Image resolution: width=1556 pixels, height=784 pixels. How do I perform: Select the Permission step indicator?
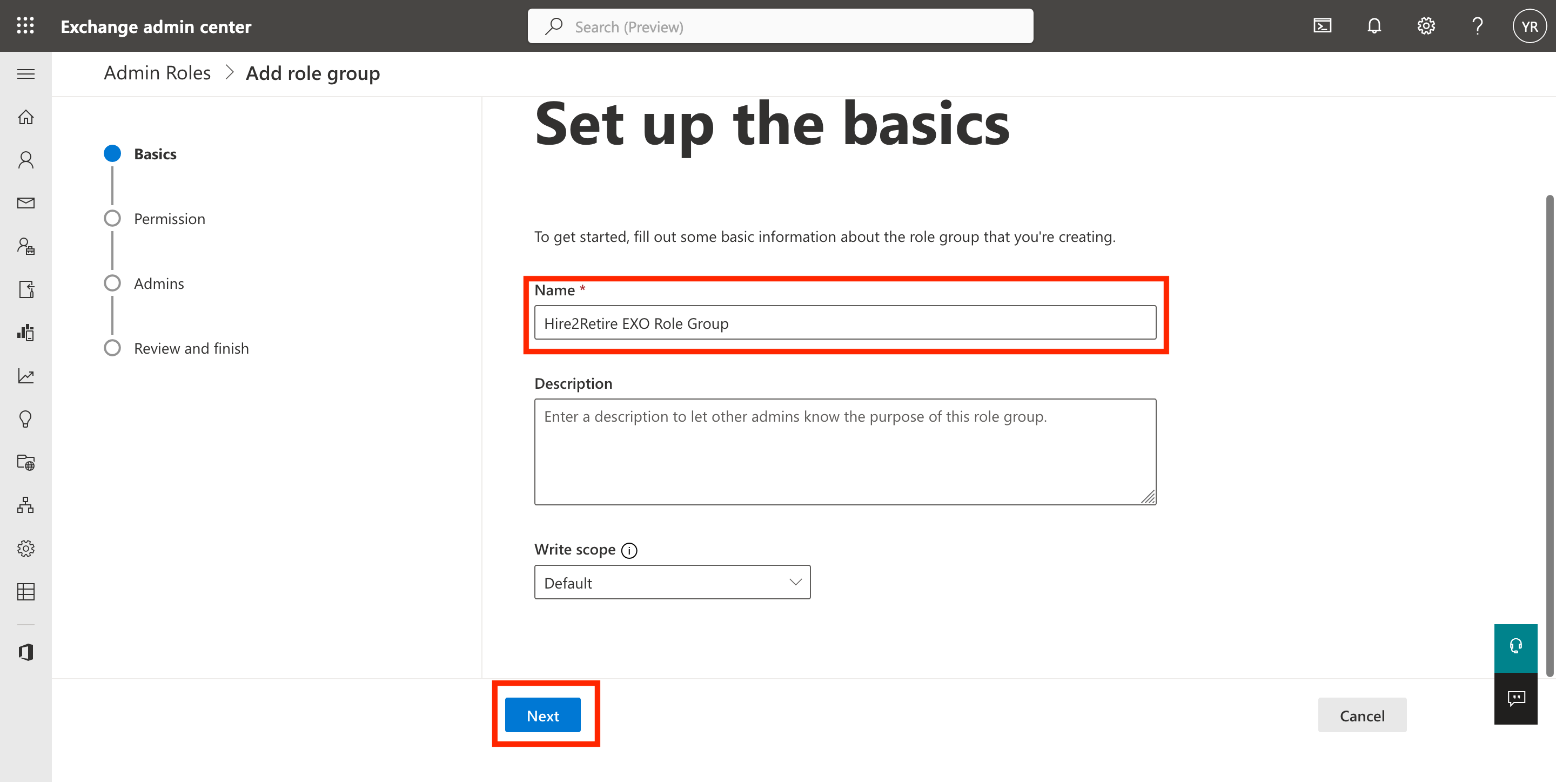click(112, 217)
